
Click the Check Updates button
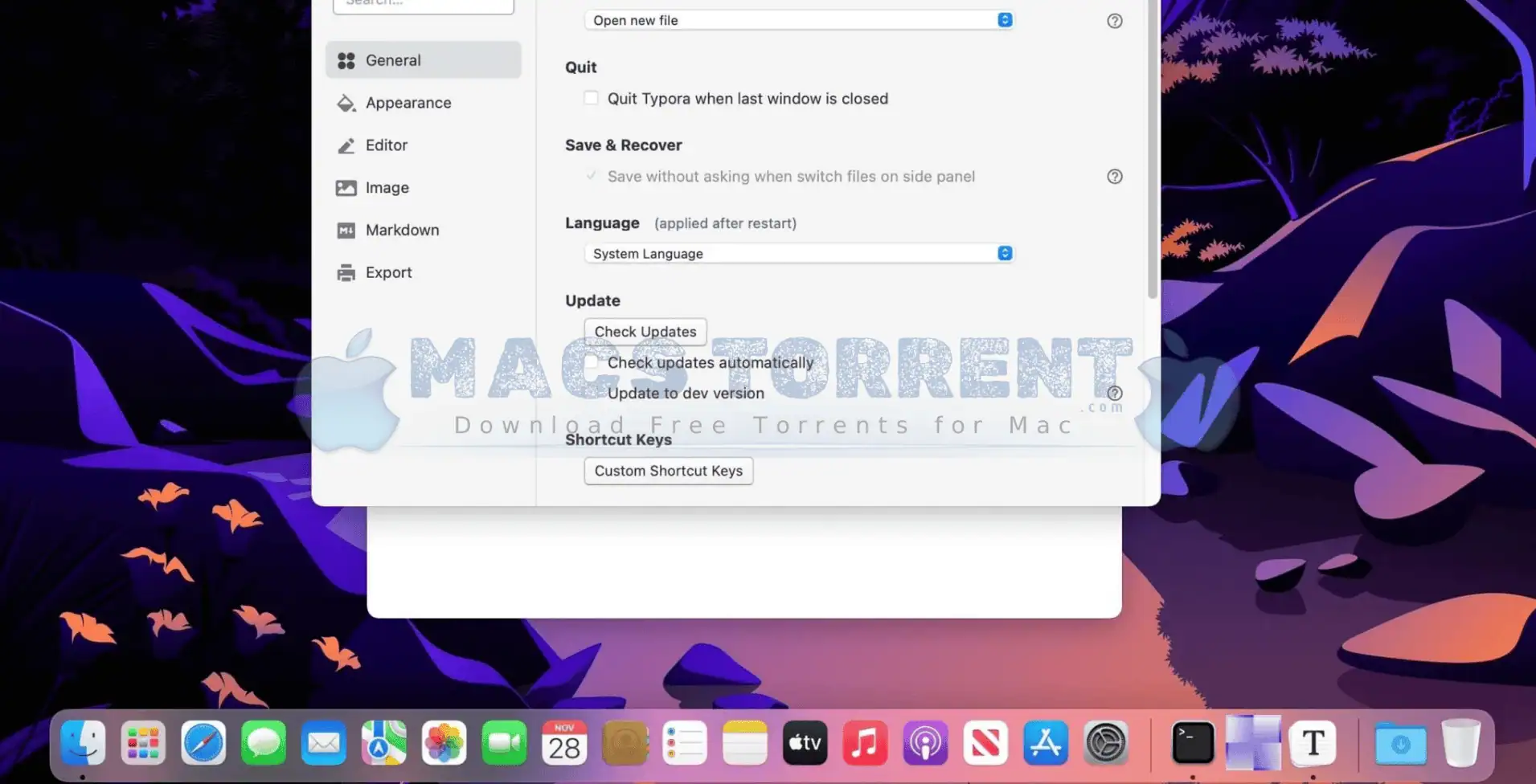(645, 332)
